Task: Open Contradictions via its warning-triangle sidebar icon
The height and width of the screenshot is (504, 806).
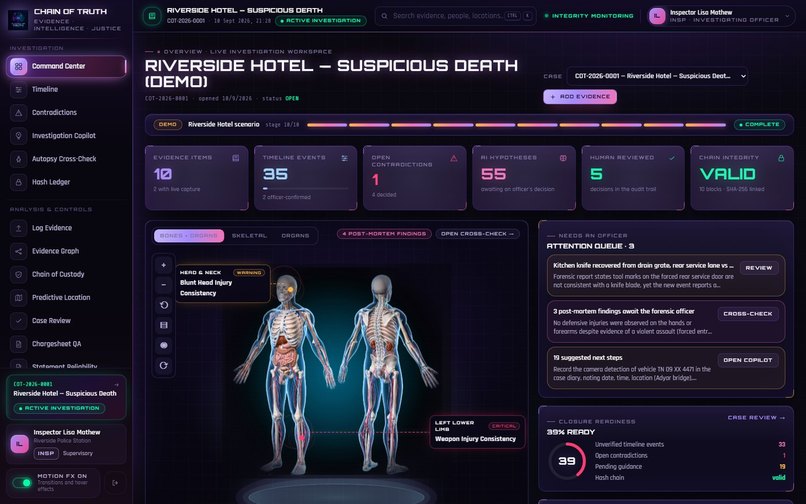Action: pos(19,113)
